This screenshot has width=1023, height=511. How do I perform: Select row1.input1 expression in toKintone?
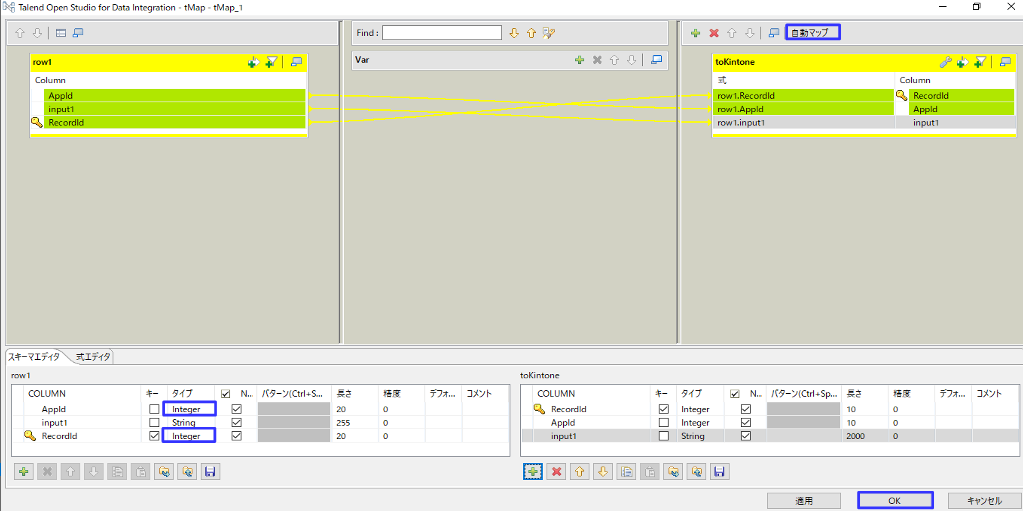(x=803, y=123)
